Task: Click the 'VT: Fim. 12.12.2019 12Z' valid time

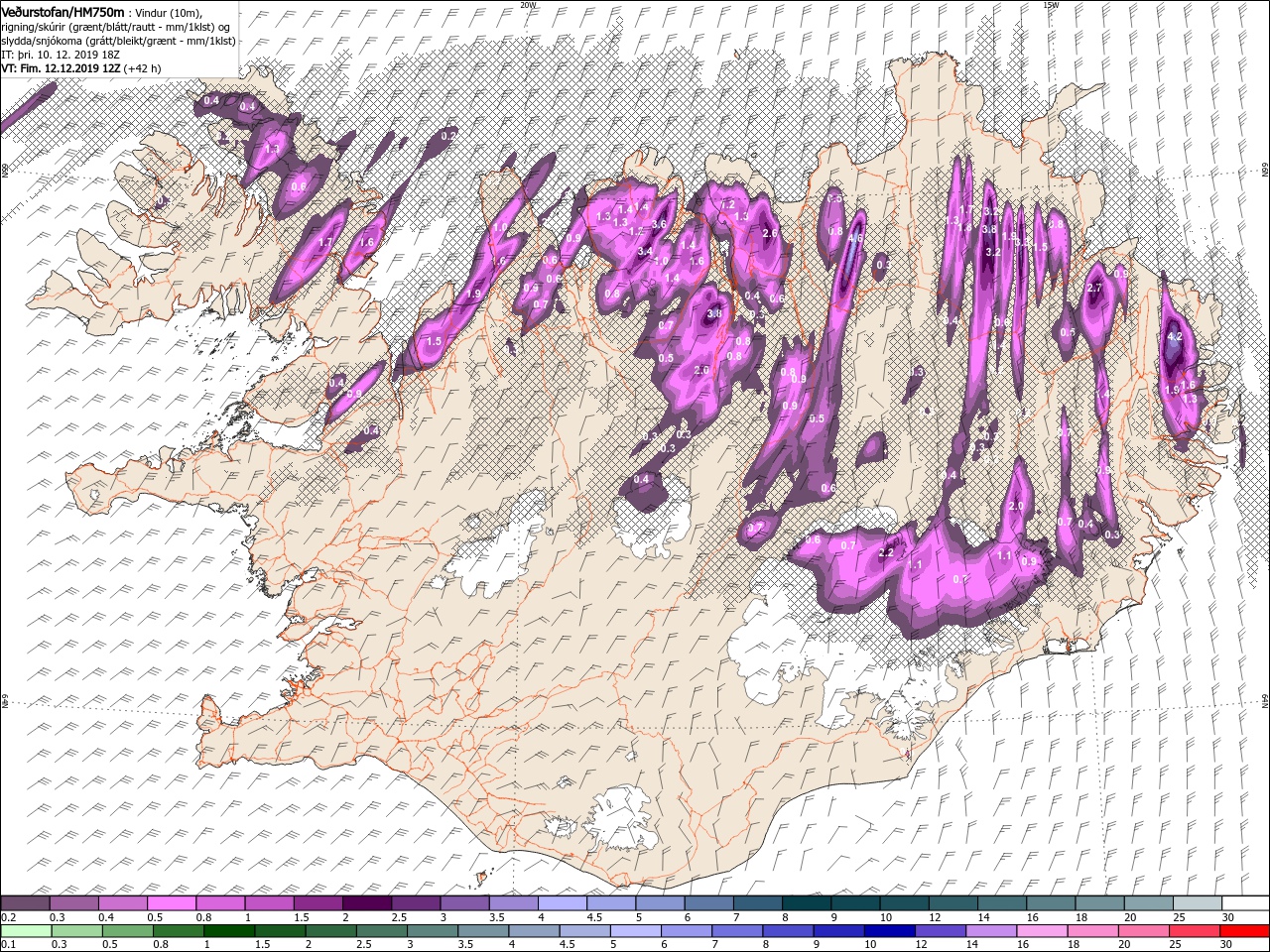Action: [61, 68]
